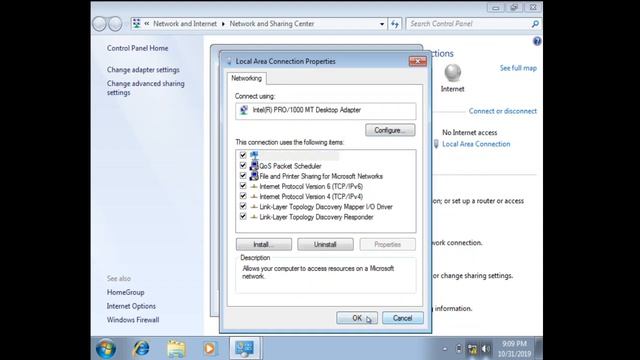Close the Local Area Connection Properties dialog
Viewport: 640px width, 360px height.
(418, 61)
